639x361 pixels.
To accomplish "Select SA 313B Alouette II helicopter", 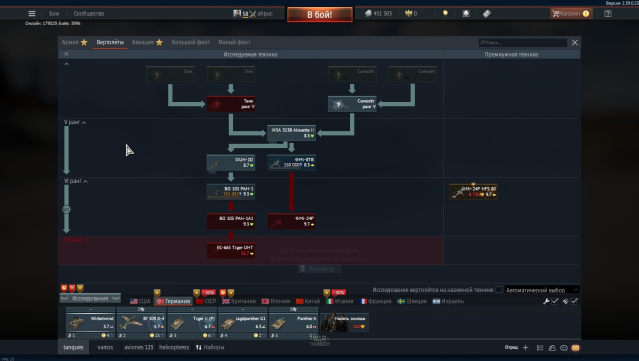I will click(x=291, y=133).
